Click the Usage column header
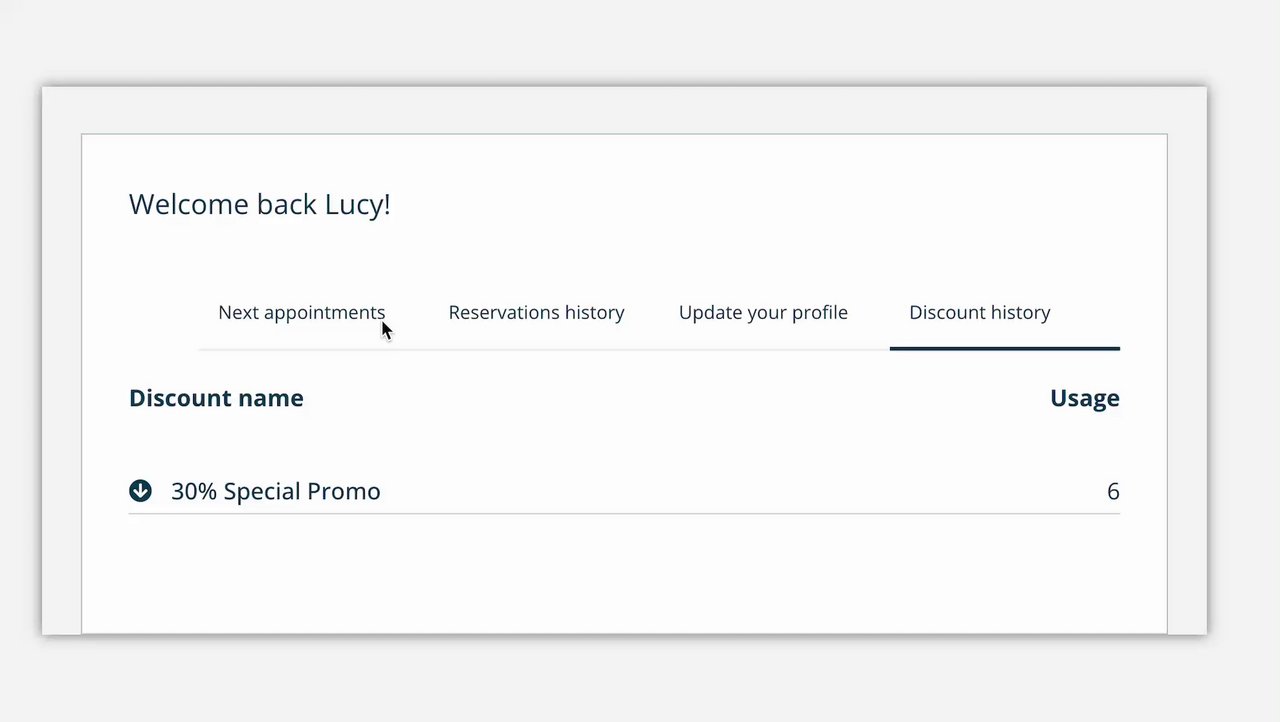The height and width of the screenshot is (722, 1280). pyautogui.click(x=1084, y=398)
